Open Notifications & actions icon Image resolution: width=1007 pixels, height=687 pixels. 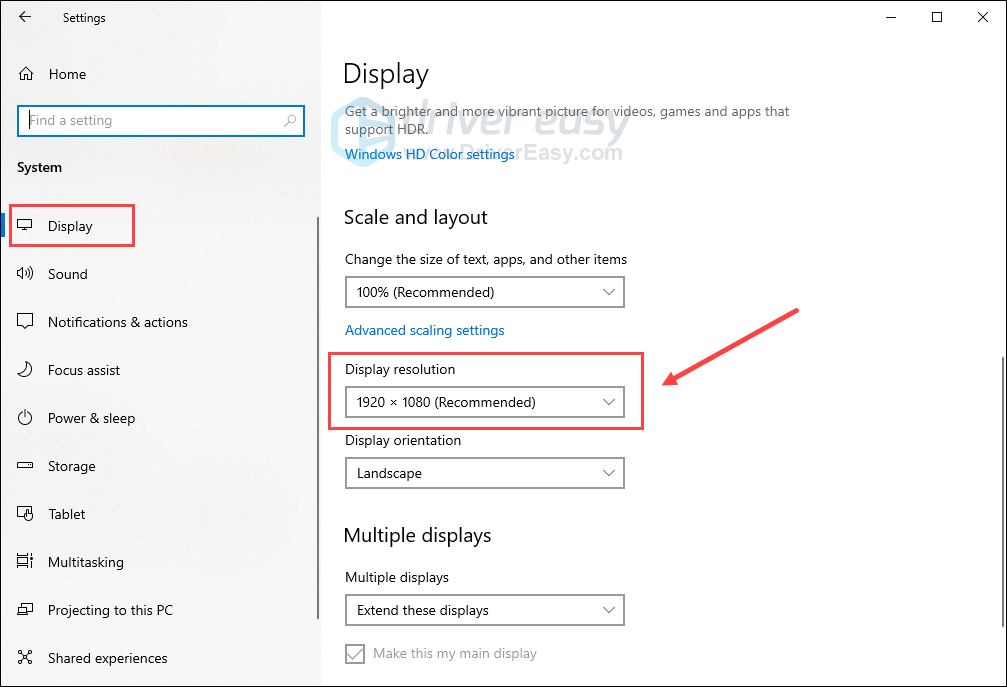[x=27, y=322]
